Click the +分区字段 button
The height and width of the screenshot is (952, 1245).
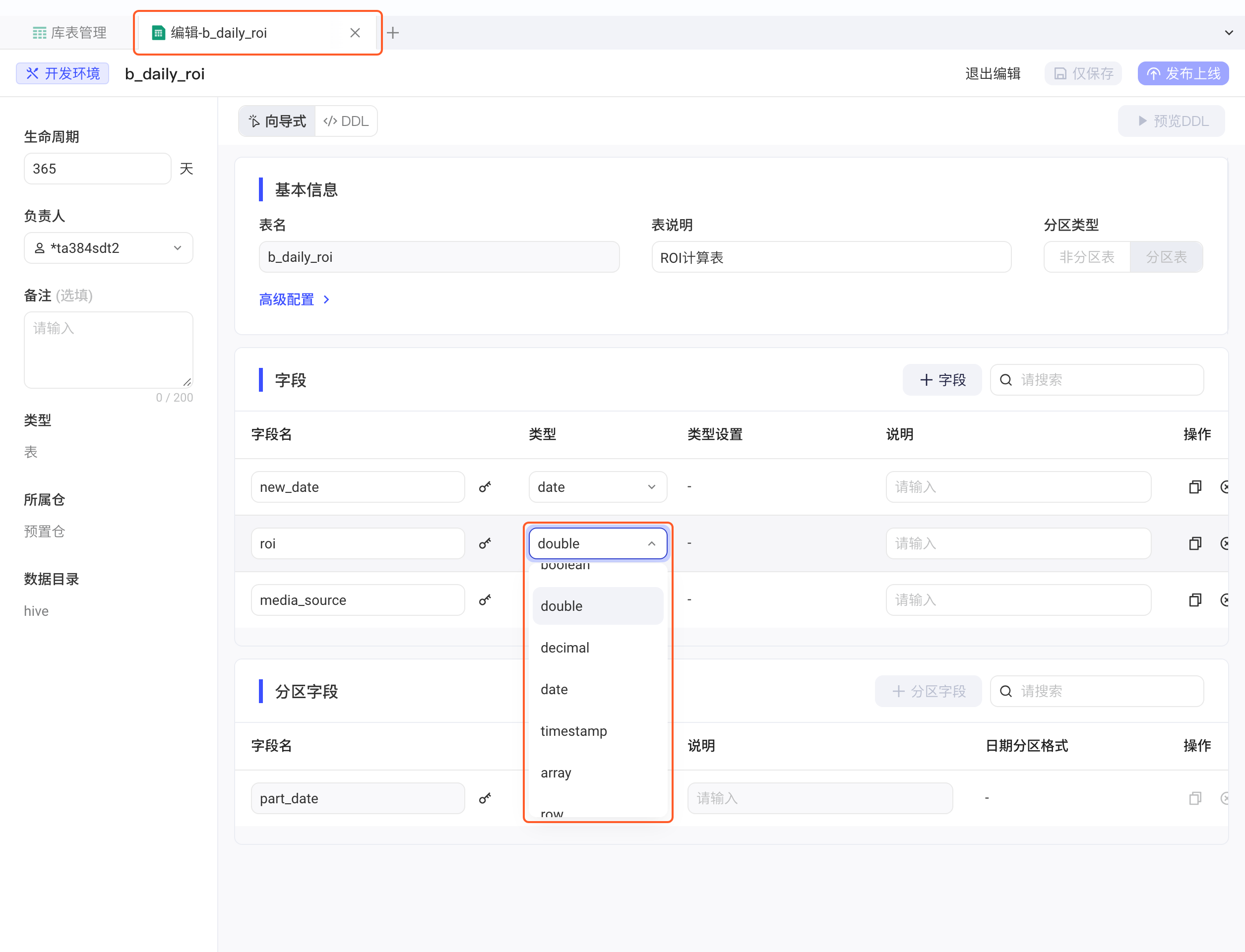pos(928,691)
